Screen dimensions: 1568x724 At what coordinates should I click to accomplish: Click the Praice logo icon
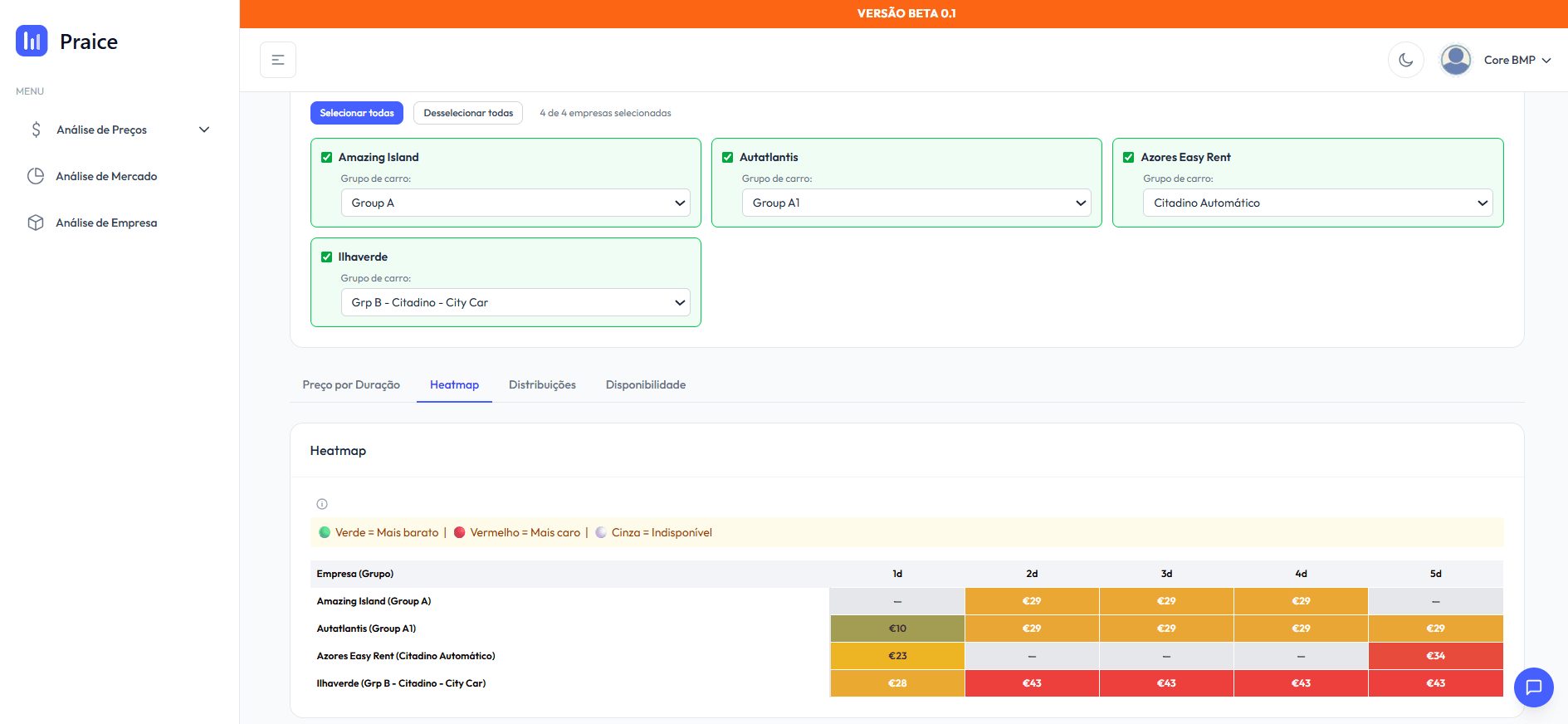(32, 41)
